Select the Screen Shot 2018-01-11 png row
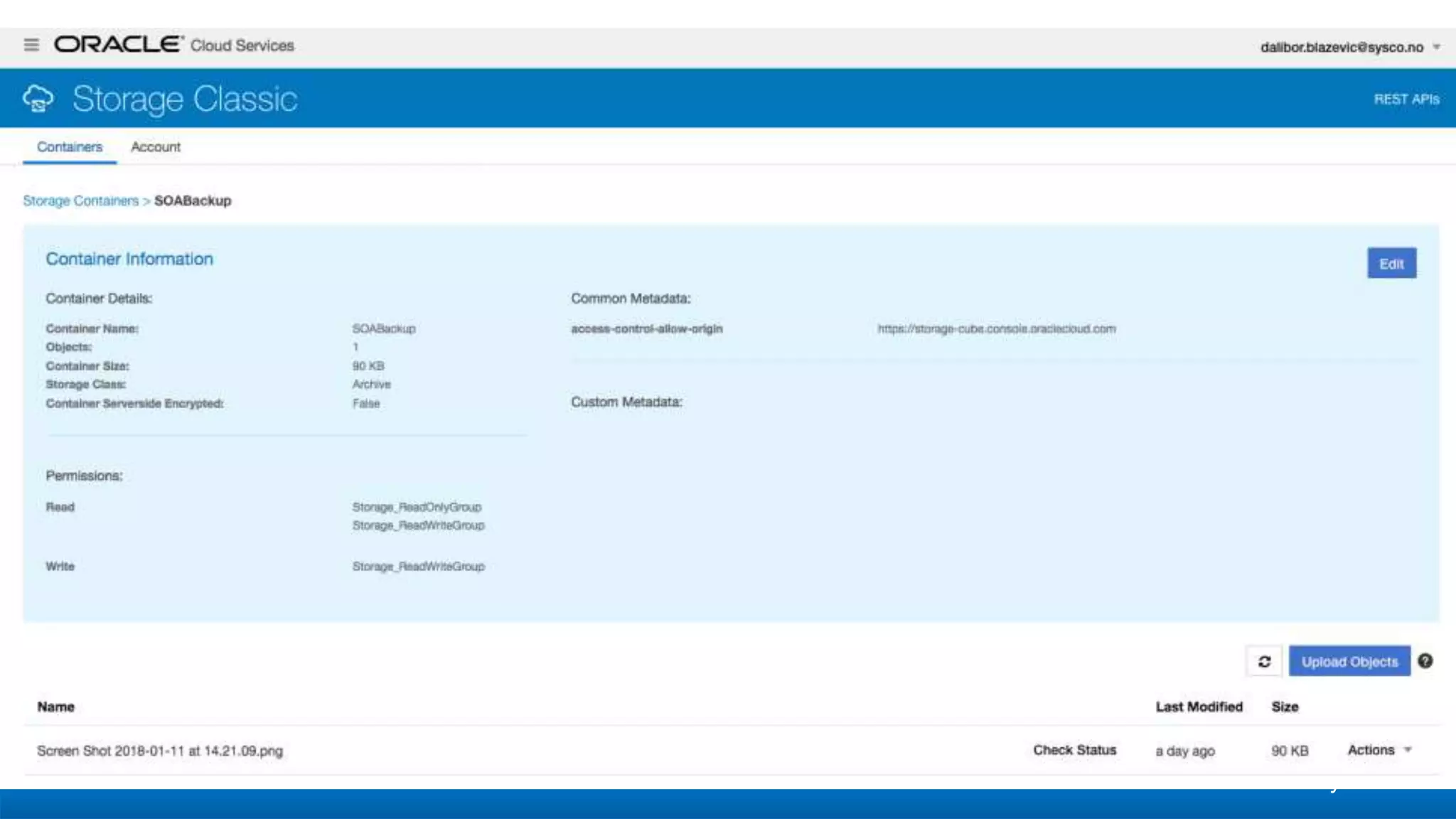The height and width of the screenshot is (819, 1456). pos(160,751)
